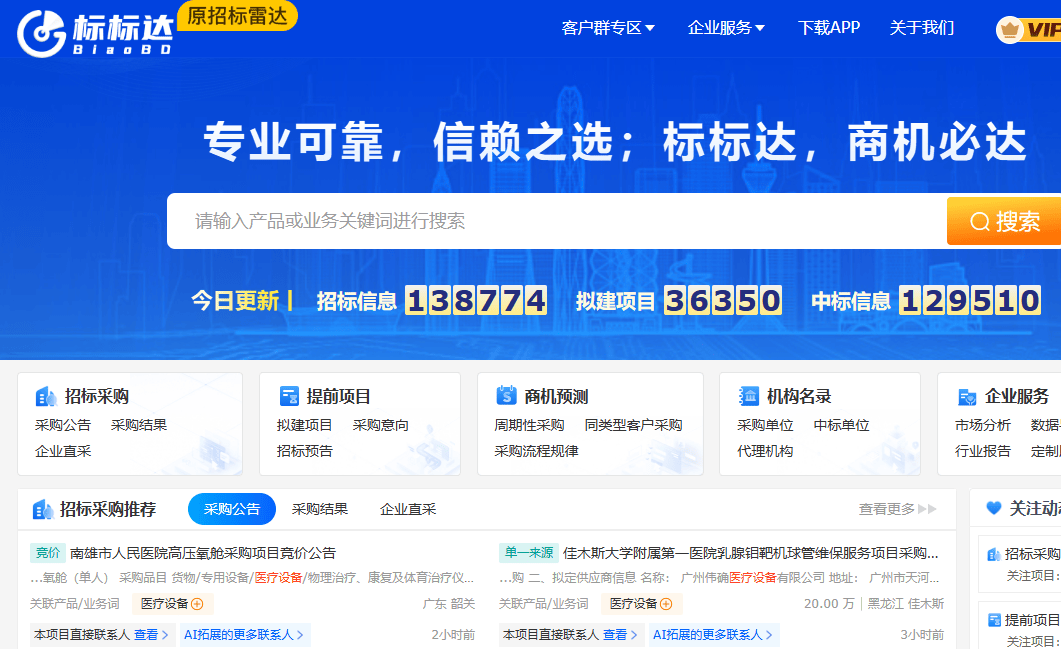
Task: Open 关于我们 in the top navigation
Action: (x=922, y=28)
